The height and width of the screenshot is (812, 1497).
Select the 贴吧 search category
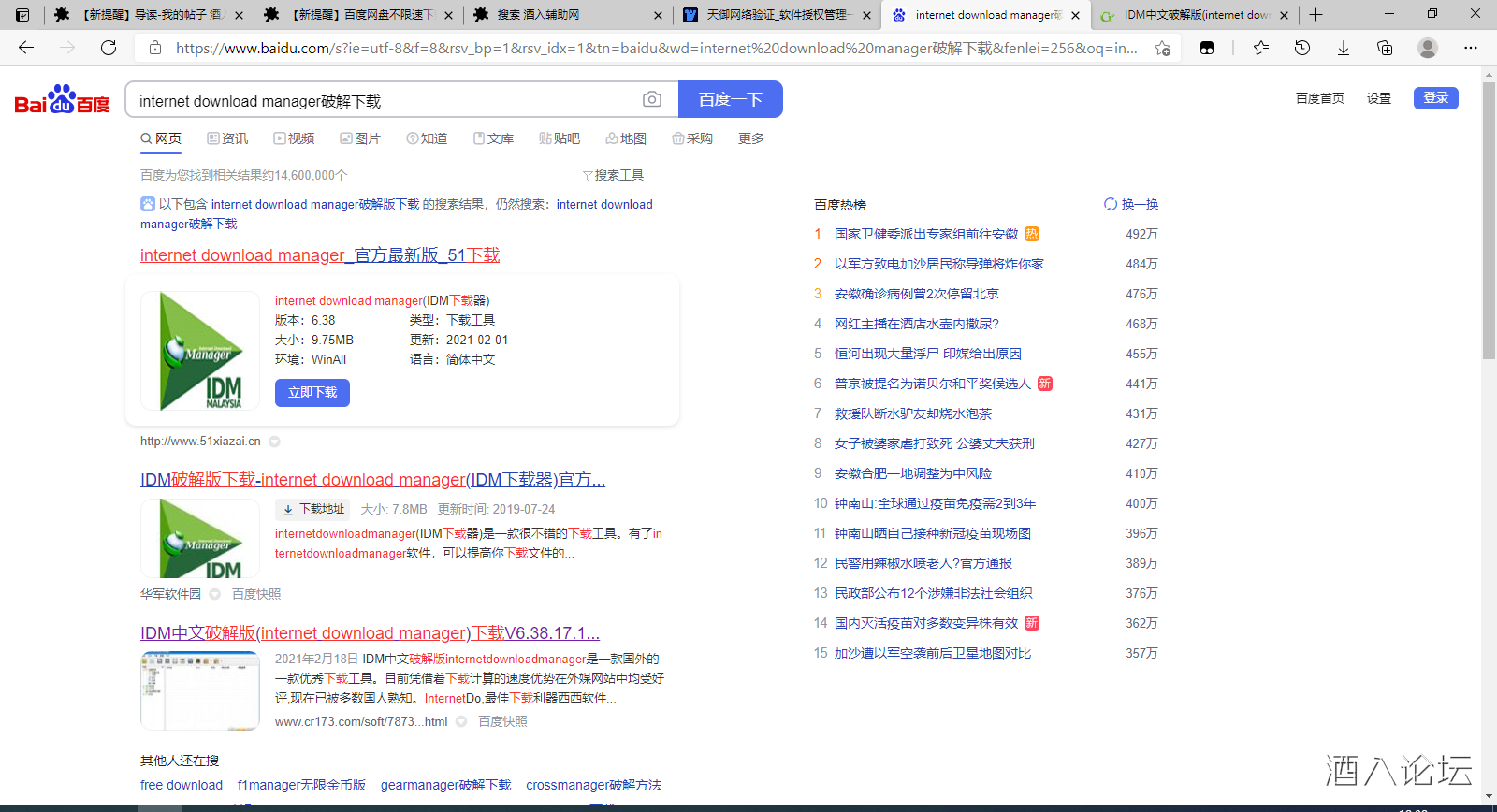(560, 138)
